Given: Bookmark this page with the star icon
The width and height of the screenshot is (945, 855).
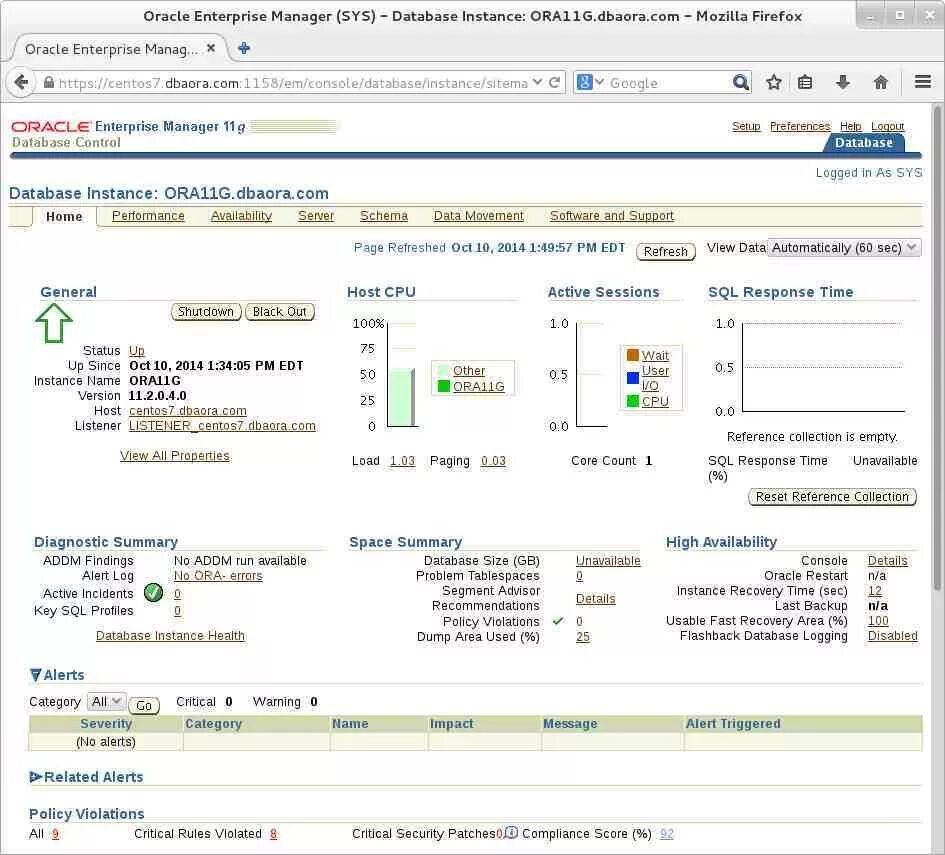Looking at the screenshot, I should (x=774, y=83).
